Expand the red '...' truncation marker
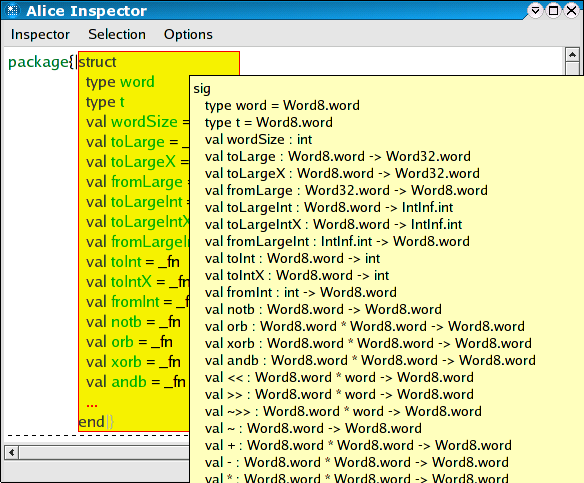Viewport: 584px width, 483px height. tap(92, 405)
